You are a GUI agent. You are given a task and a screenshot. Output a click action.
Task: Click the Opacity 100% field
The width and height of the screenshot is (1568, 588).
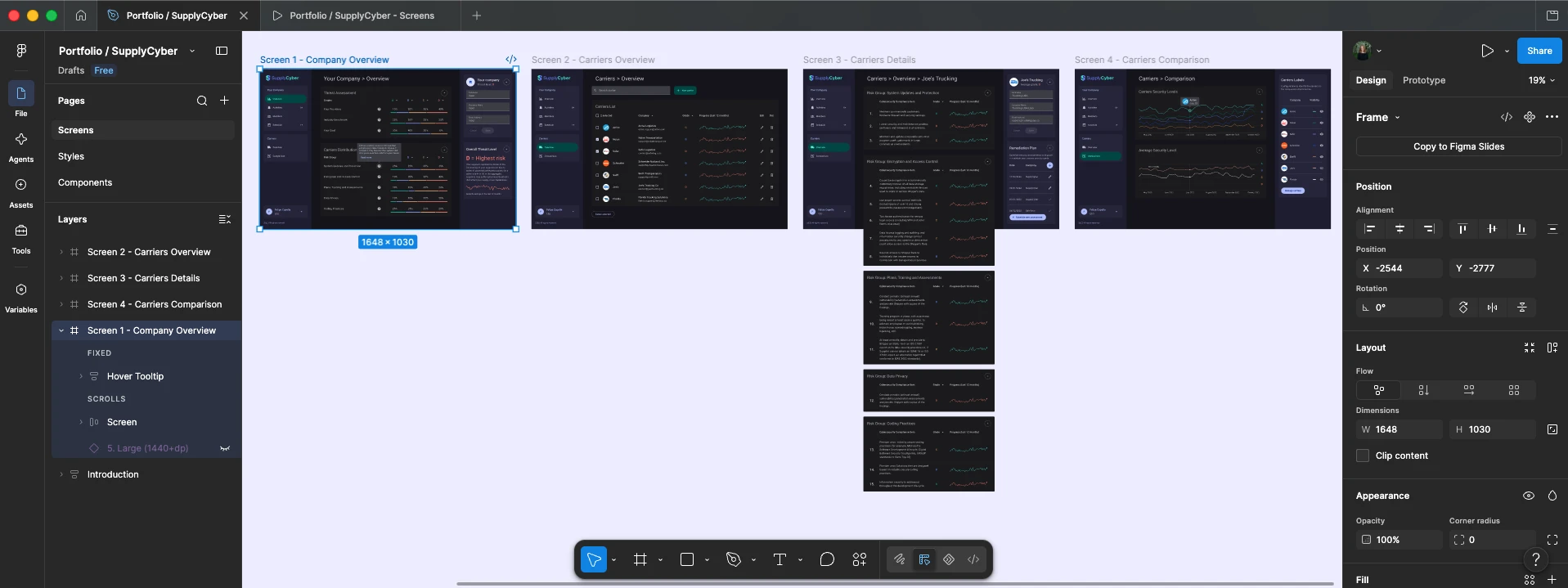click(1400, 540)
